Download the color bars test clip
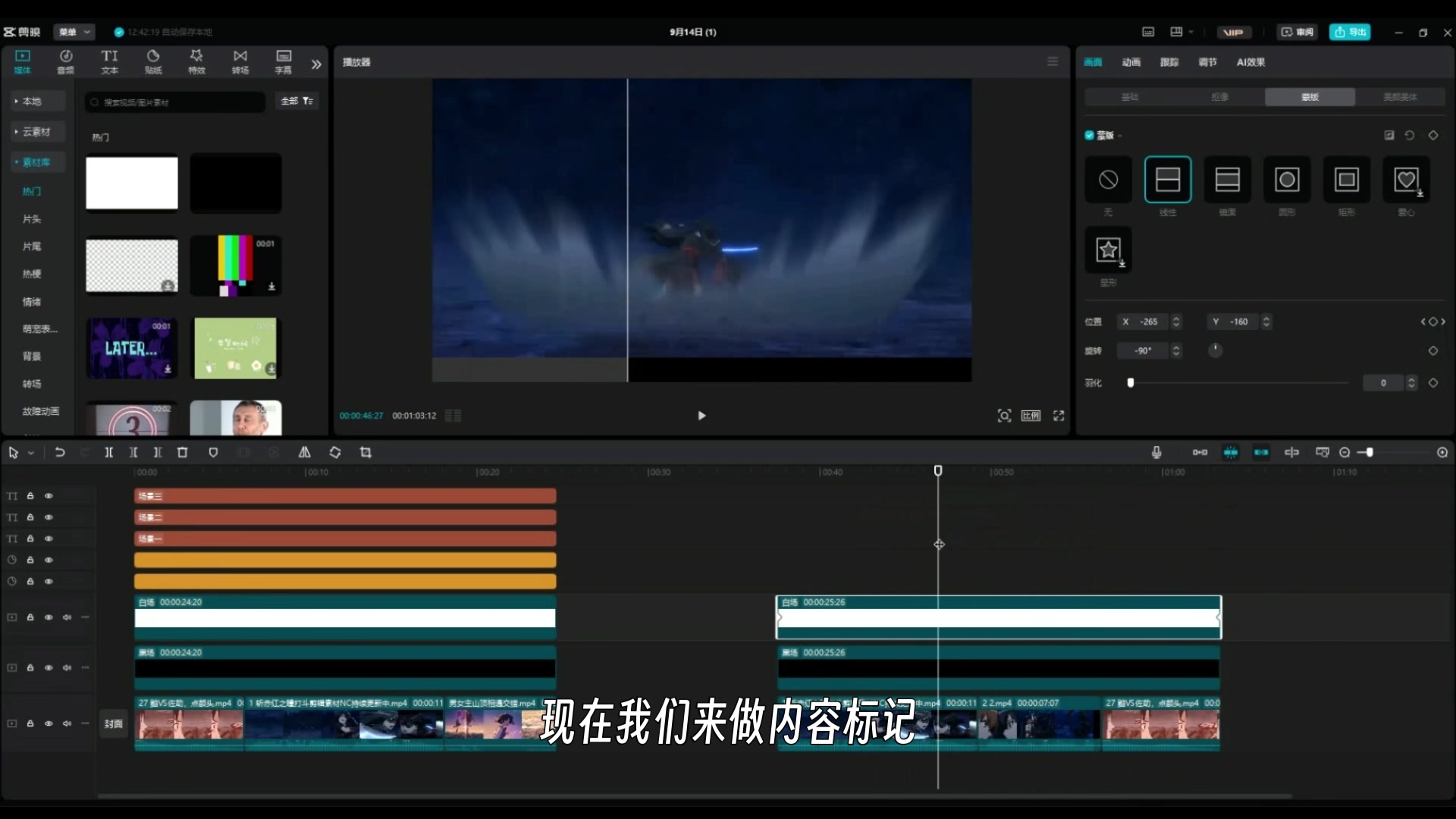 point(271,287)
